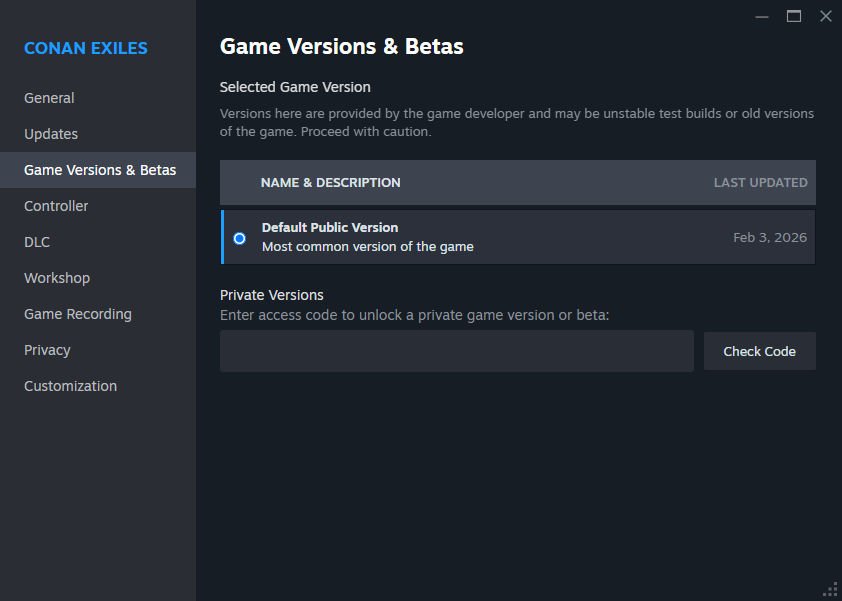Click the CONAN EXILES game title
This screenshot has width=842, height=601.
[86, 48]
